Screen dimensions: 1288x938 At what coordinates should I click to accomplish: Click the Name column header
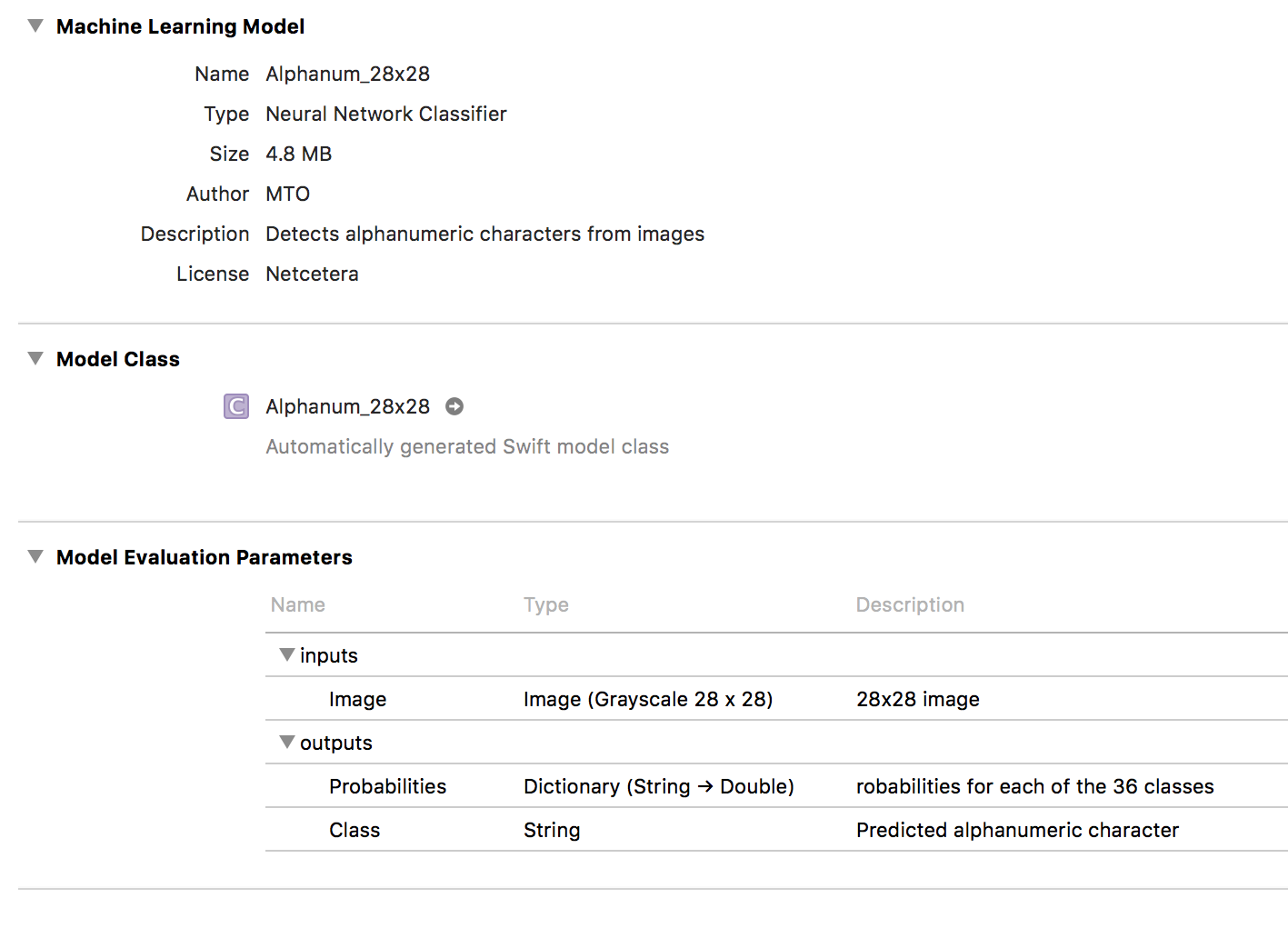[x=298, y=605]
